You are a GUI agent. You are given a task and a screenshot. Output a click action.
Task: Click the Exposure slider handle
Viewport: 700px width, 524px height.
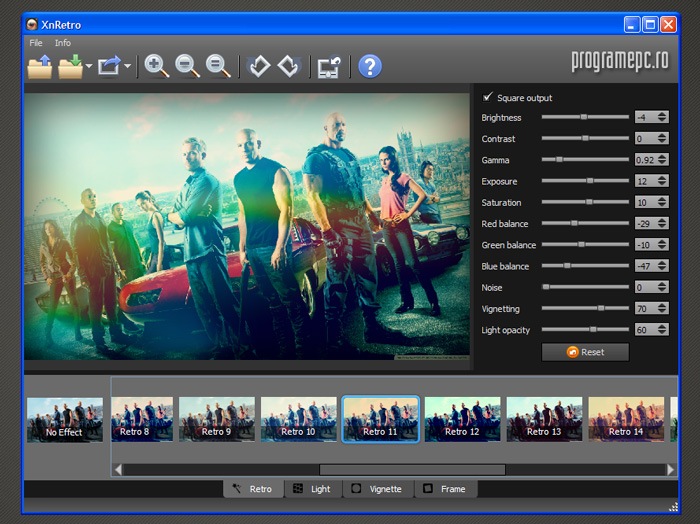pos(590,181)
